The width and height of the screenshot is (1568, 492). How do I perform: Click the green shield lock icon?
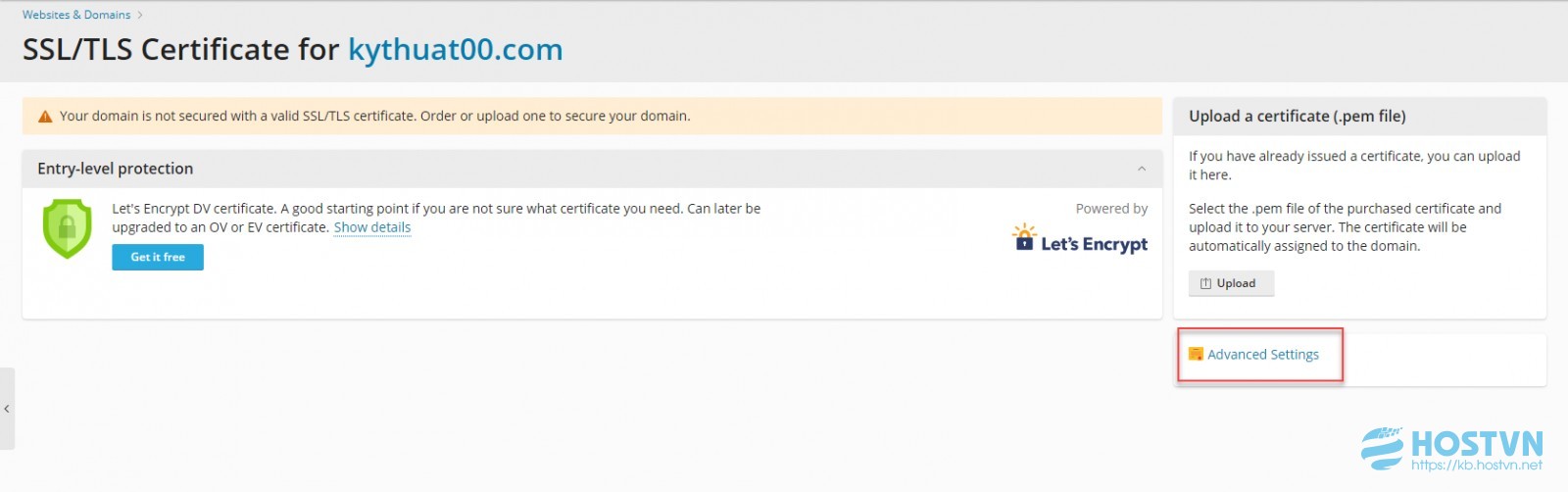[67, 228]
